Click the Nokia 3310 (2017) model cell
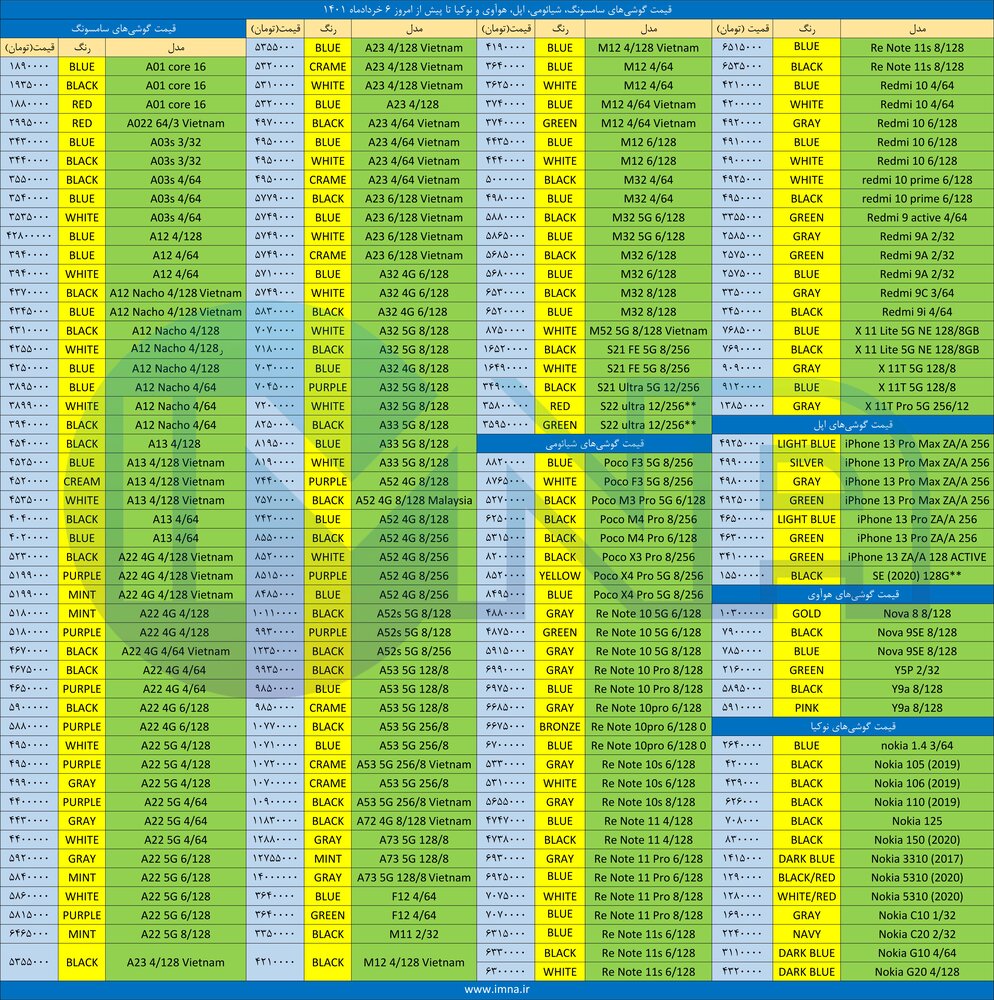Screen dimensions: 994x1000 (917, 859)
